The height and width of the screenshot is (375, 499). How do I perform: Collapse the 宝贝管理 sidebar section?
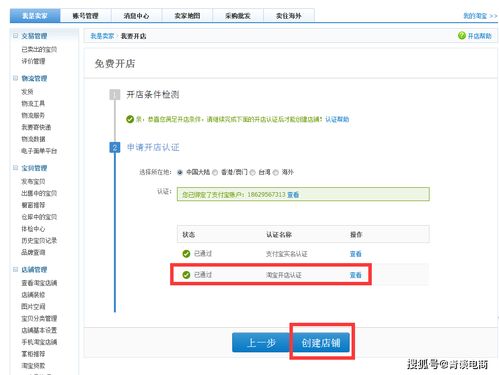coord(15,168)
